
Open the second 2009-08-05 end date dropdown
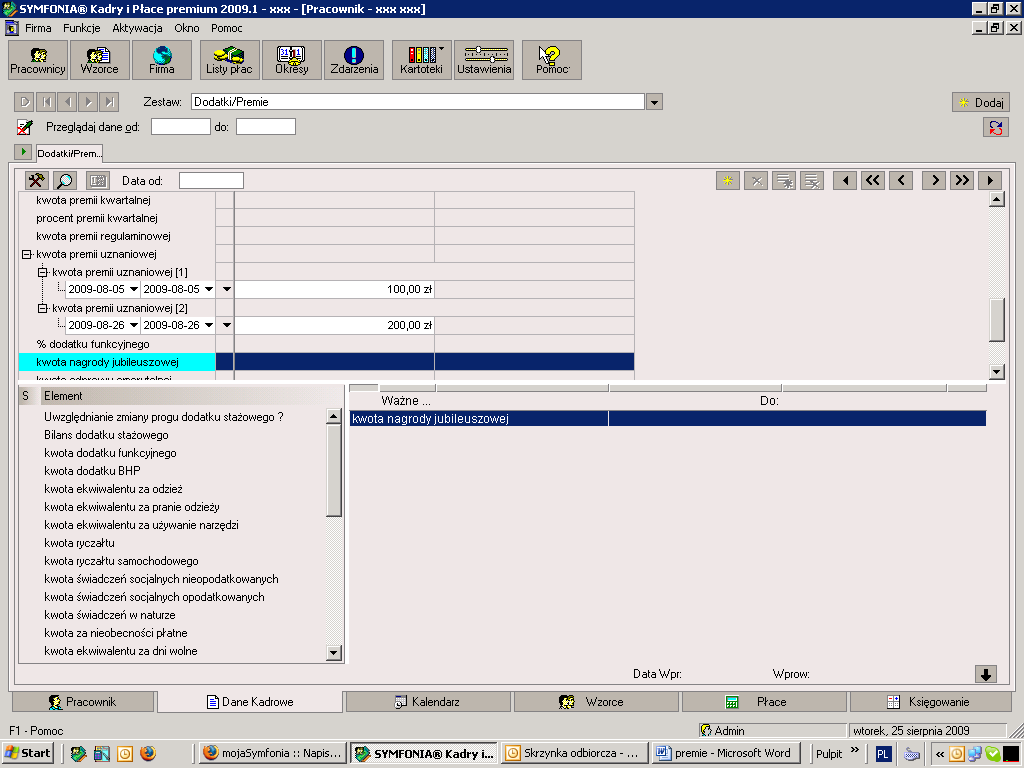(x=209, y=289)
